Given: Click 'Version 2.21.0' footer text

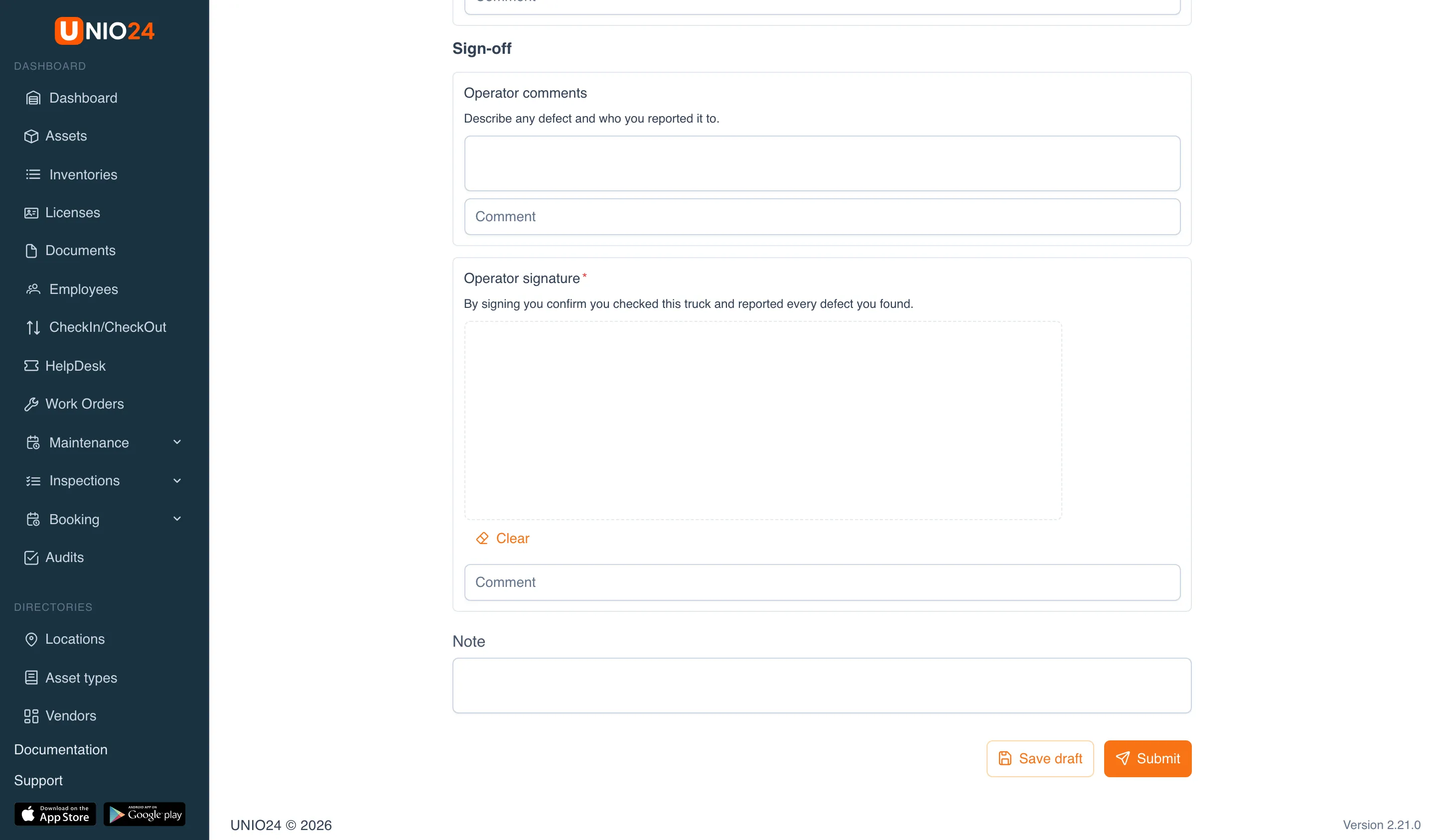Looking at the screenshot, I should coord(1382,825).
